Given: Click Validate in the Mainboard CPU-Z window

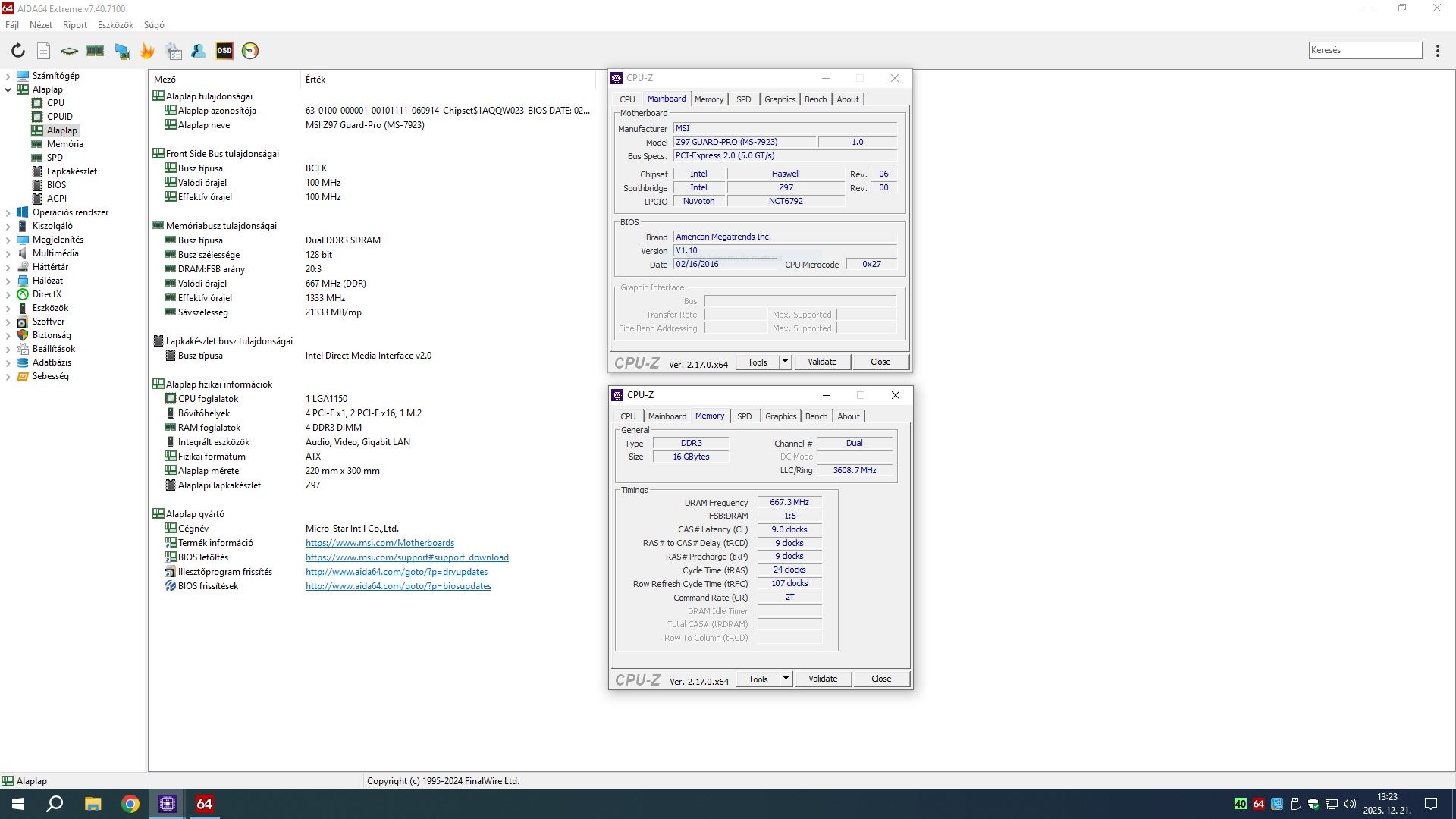Looking at the screenshot, I should coord(821,362).
